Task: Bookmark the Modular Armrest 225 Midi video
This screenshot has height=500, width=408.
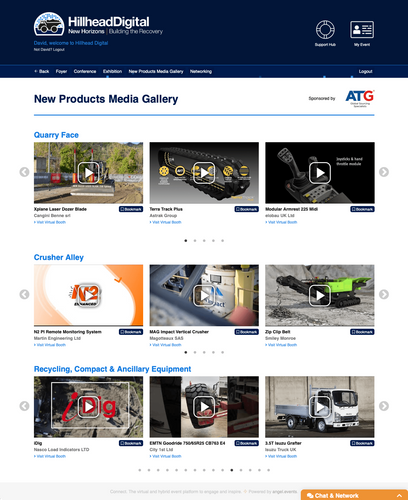Action: pyautogui.click(x=362, y=209)
